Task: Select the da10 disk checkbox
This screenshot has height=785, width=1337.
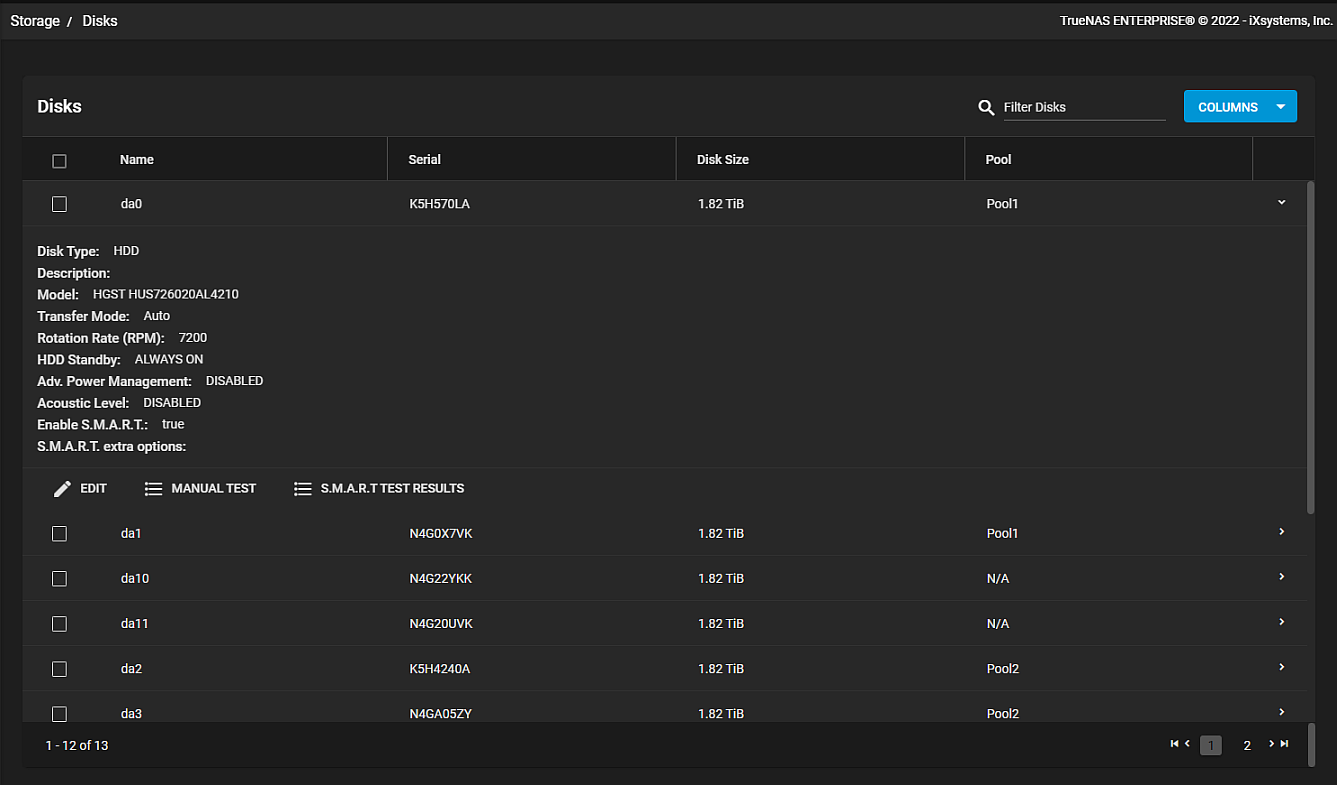Action: pos(59,579)
